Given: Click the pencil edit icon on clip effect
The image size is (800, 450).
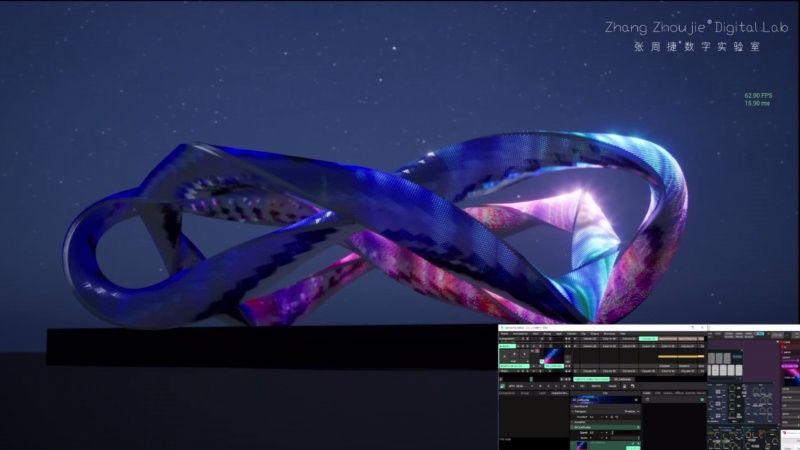Looking at the screenshot, I should (633, 443).
